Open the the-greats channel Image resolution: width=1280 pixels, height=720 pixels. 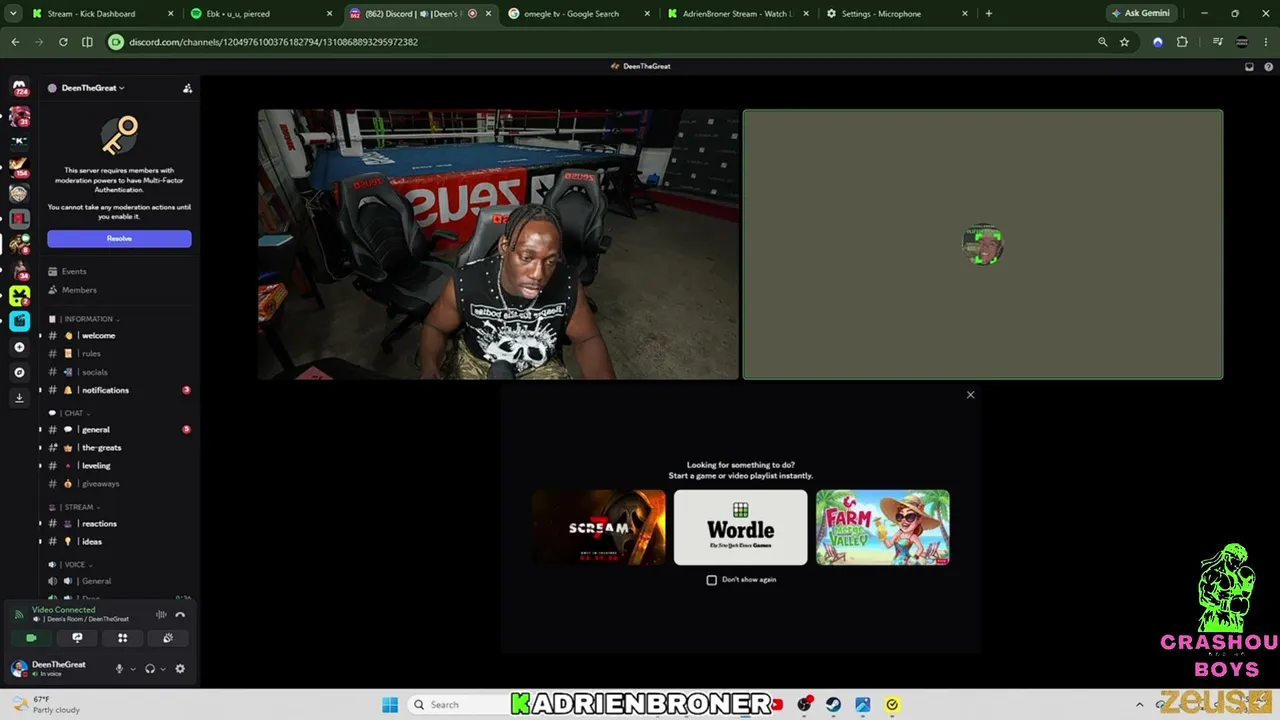coord(101,448)
